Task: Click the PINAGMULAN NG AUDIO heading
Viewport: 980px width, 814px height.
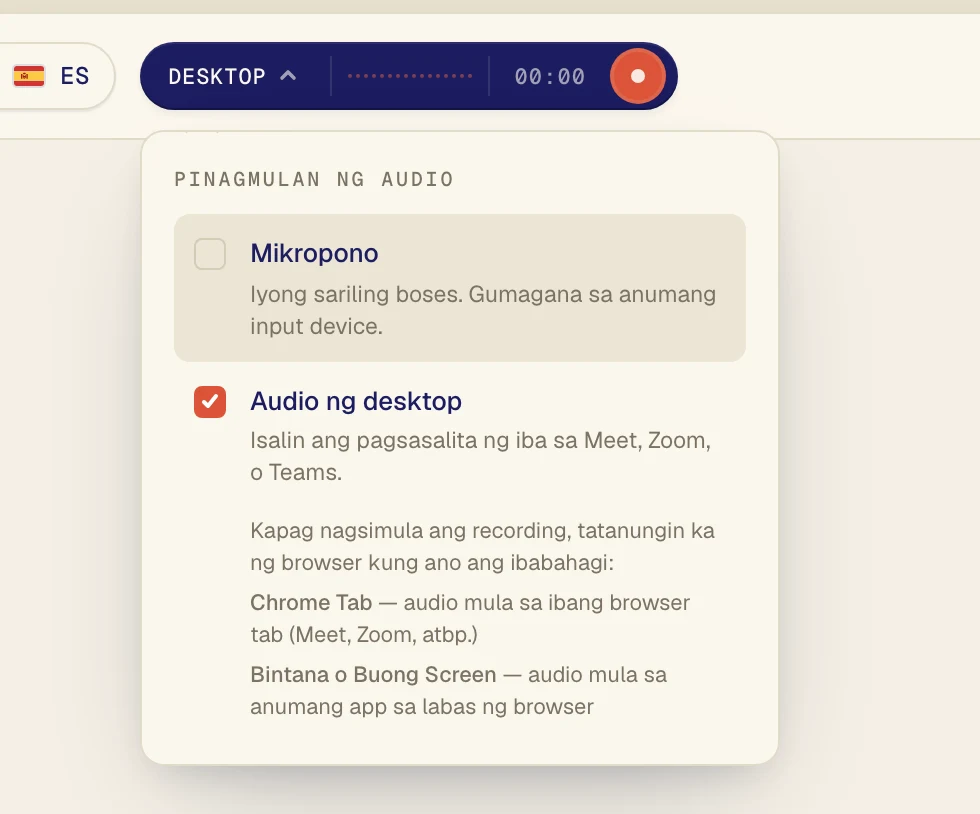Action: (x=314, y=179)
